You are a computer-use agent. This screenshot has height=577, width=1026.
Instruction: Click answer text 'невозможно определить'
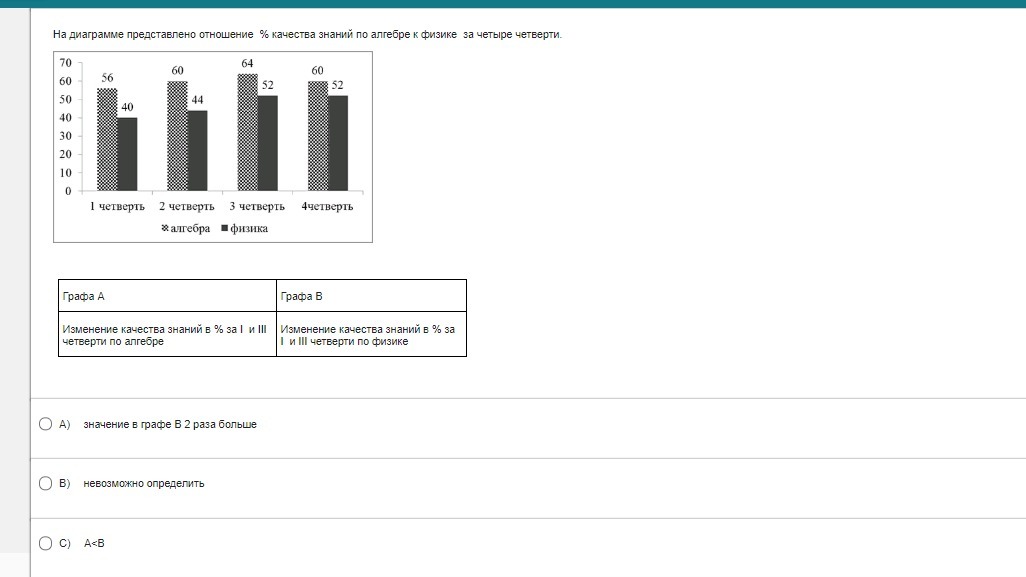tap(144, 483)
